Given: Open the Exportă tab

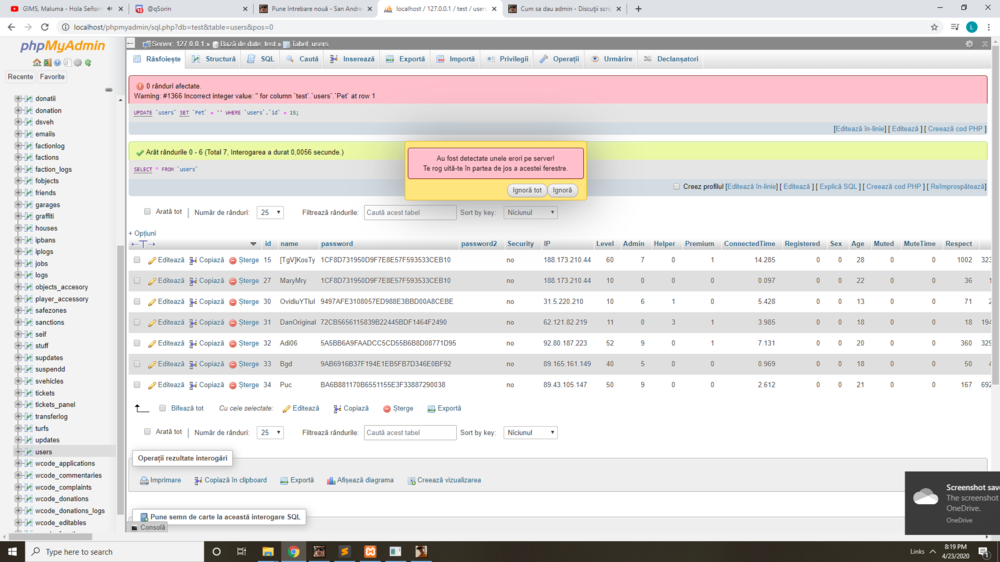Looking at the screenshot, I should pos(406,59).
